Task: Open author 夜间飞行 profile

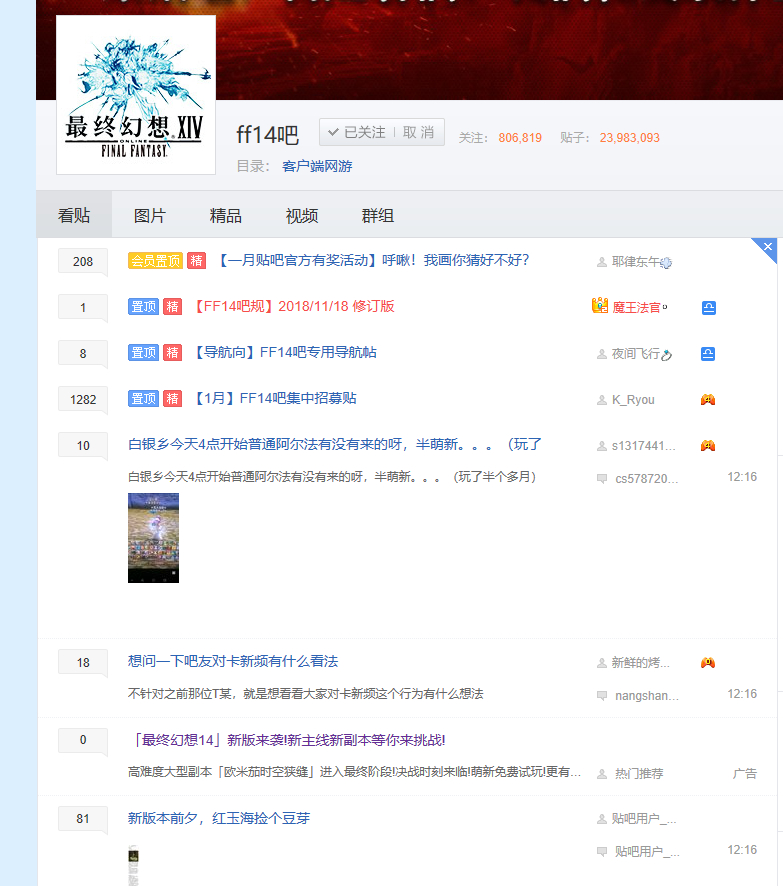Action: (636, 354)
